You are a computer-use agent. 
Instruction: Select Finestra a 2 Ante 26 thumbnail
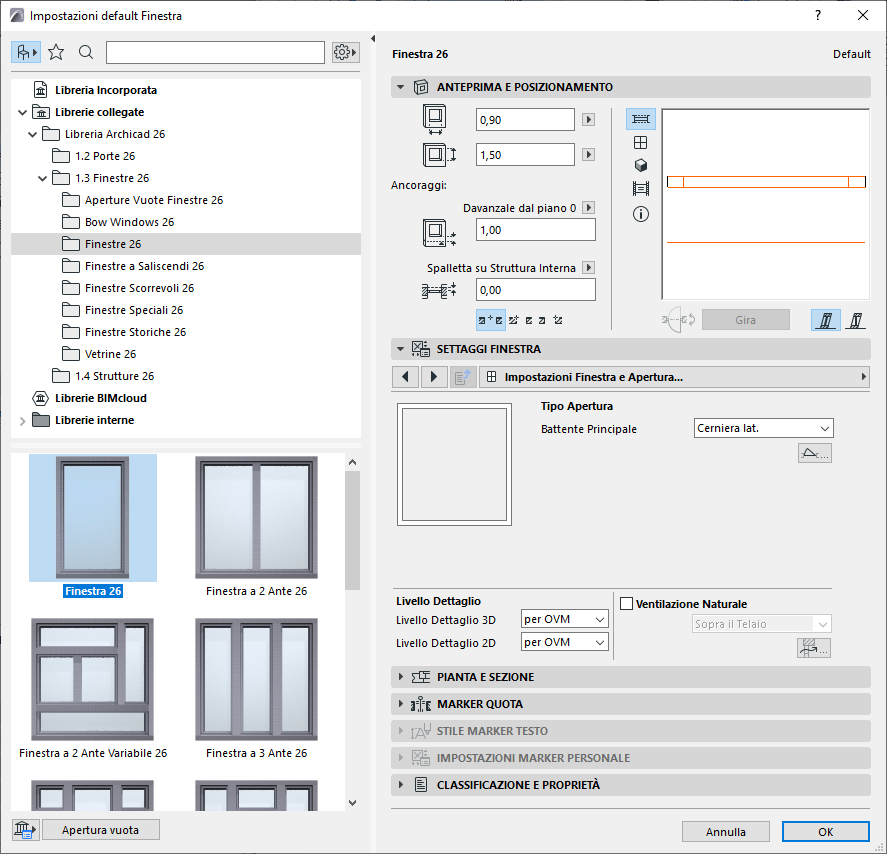point(256,518)
